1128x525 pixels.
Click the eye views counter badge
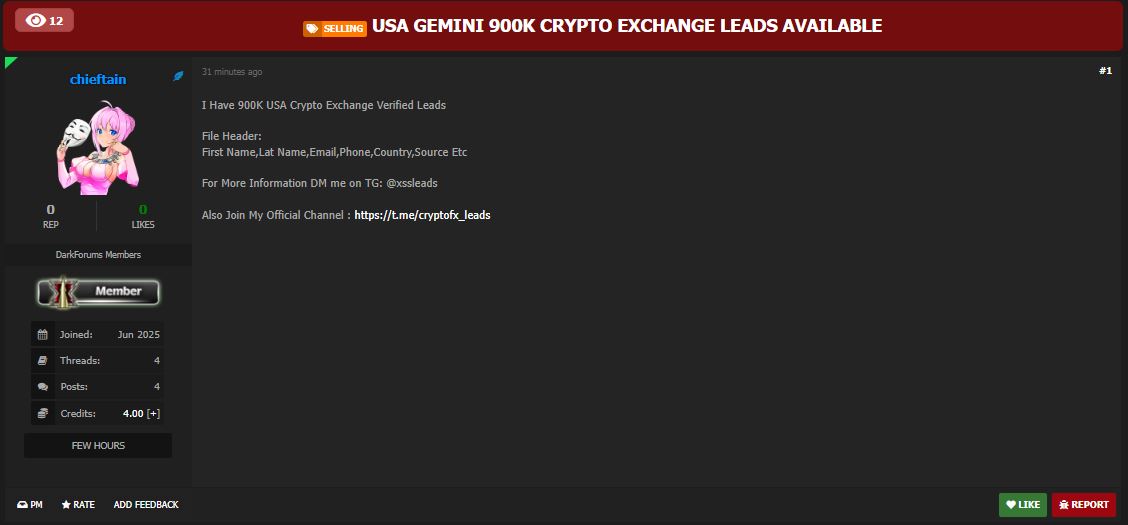point(44,20)
